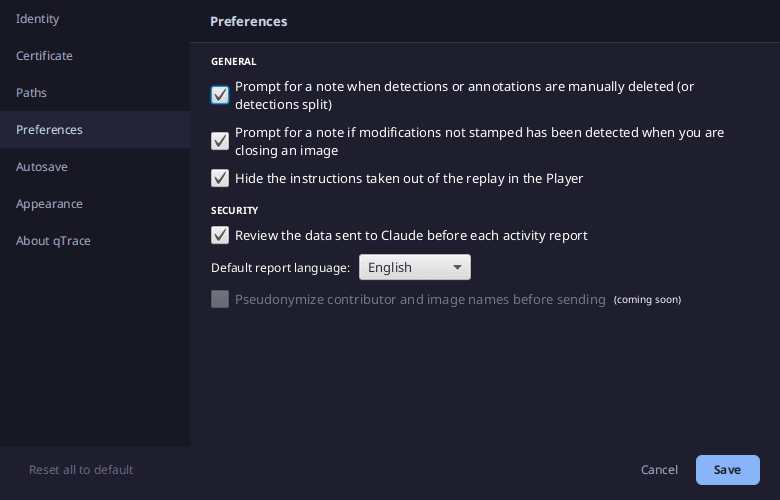Open the Appearance section
Screen dimensions: 780x500
95,203
